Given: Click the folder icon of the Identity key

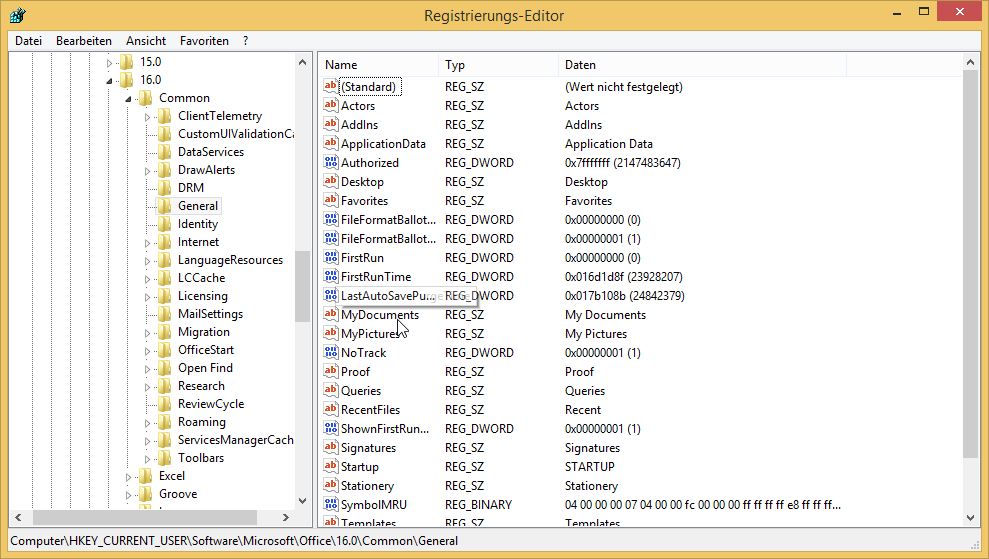Looking at the screenshot, I should (x=165, y=224).
